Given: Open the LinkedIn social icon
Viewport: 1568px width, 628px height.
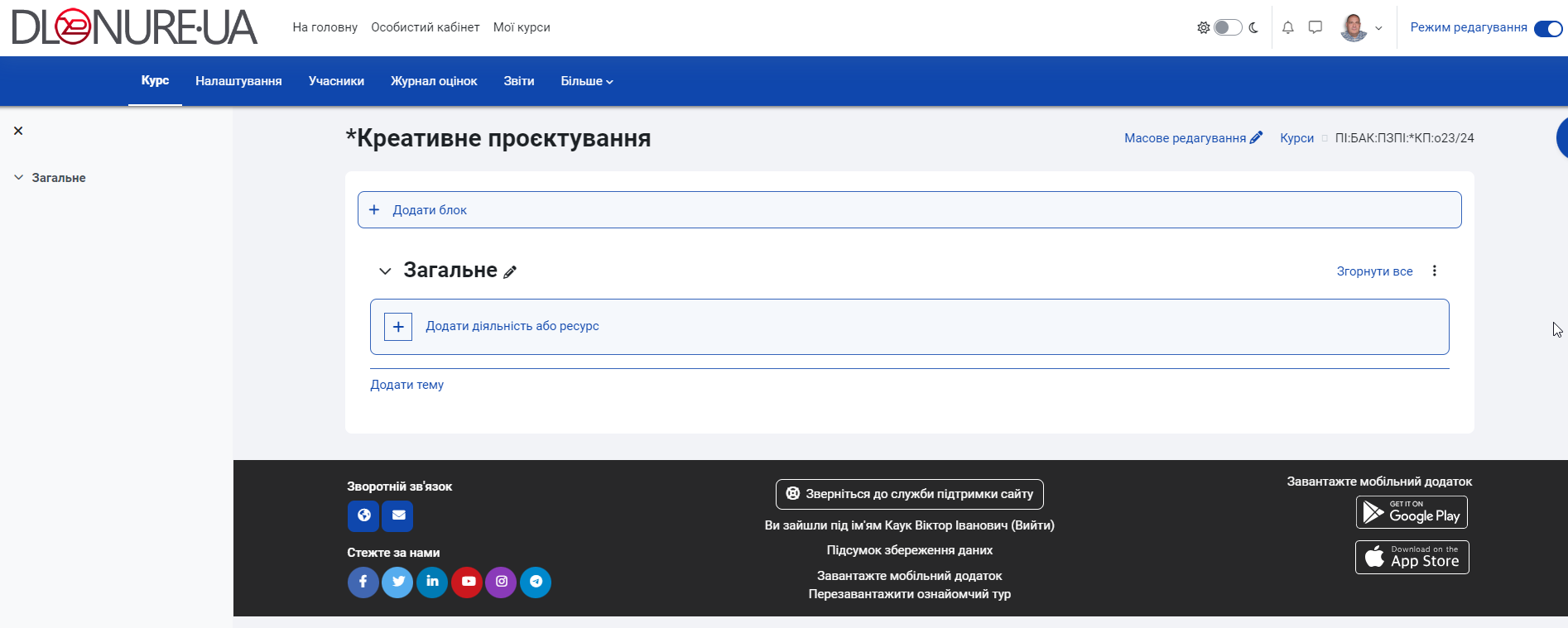Looking at the screenshot, I should click(x=432, y=582).
